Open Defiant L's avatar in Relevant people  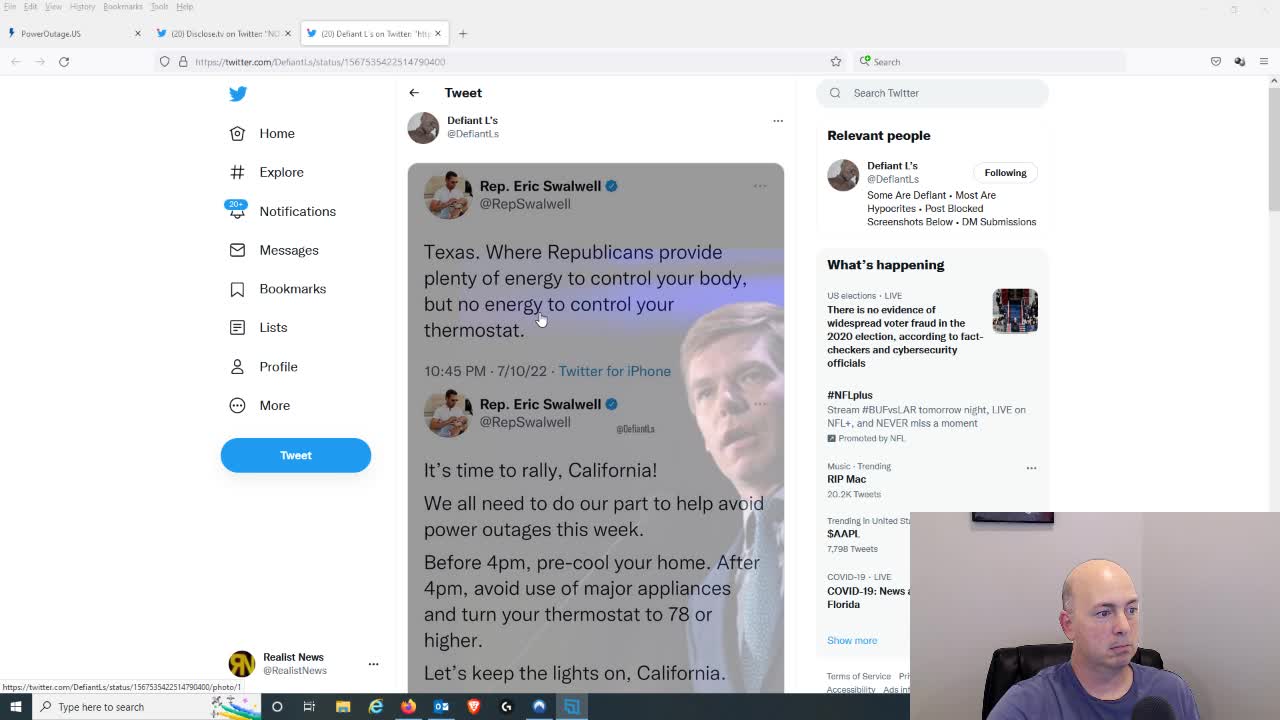843,175
